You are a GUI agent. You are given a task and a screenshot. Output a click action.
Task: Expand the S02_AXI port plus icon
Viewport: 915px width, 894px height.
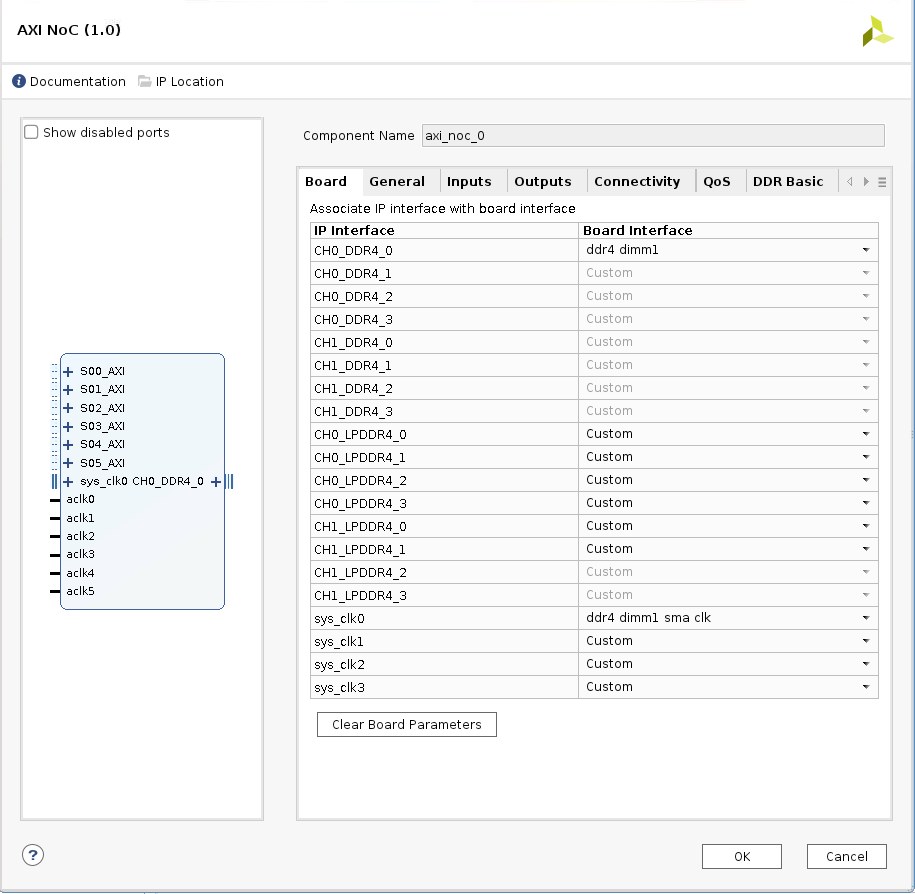(68, 408)
